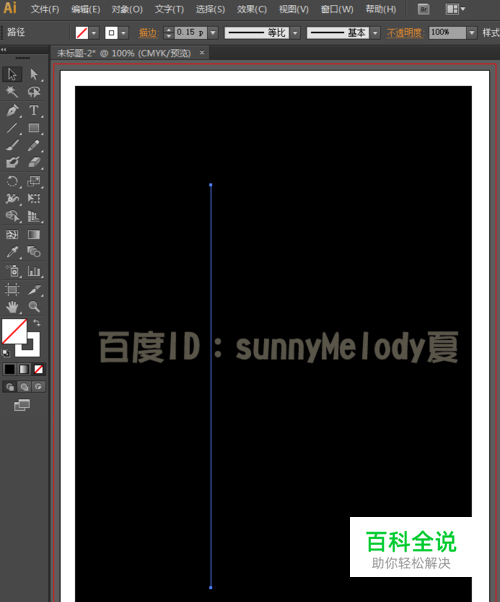Select the Eyedropper tool
500x602 pixels.
pos(12,252)
